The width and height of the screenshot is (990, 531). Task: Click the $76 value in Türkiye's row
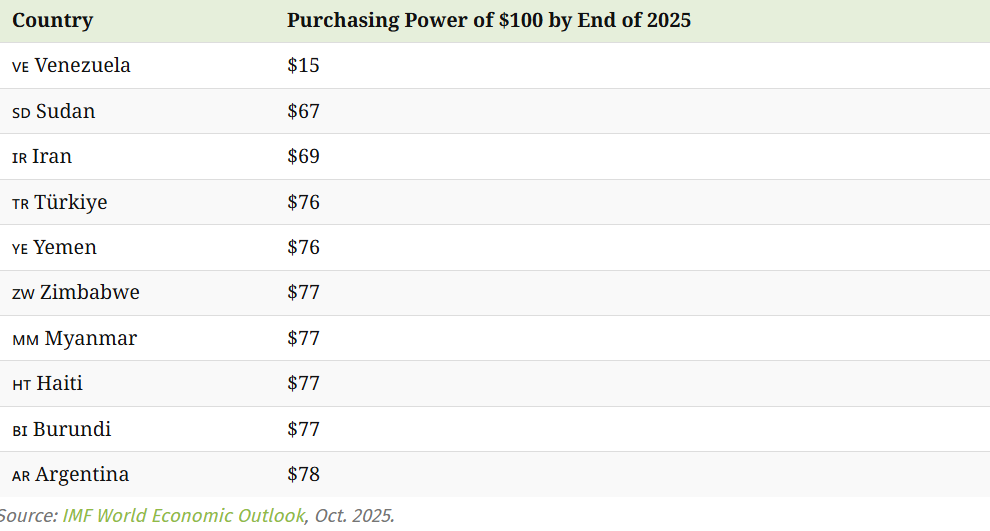[x=303, y=203]
